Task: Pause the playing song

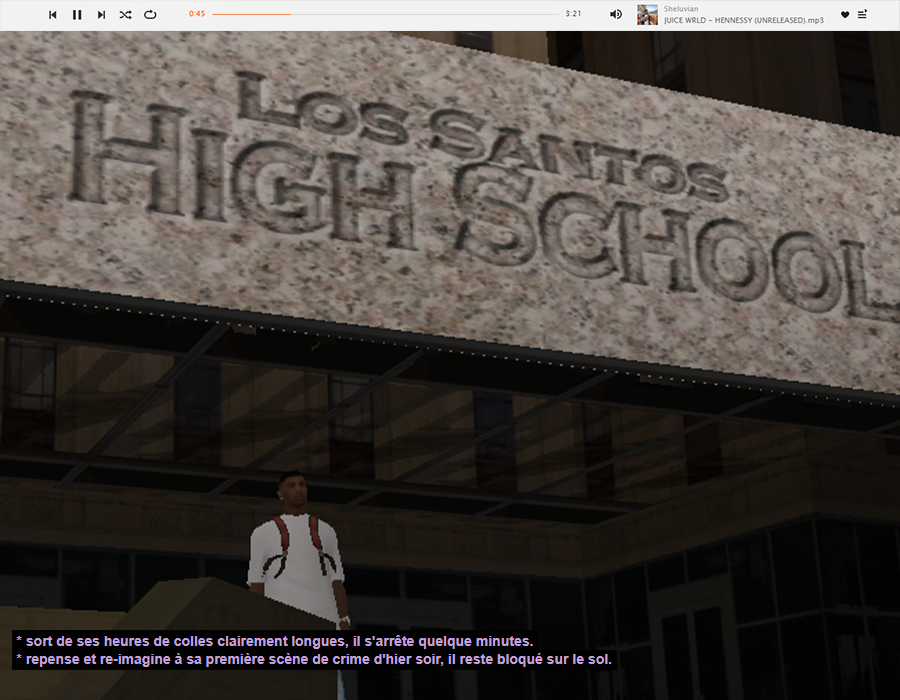Action: pyautogui.click(x=77, y=15)
